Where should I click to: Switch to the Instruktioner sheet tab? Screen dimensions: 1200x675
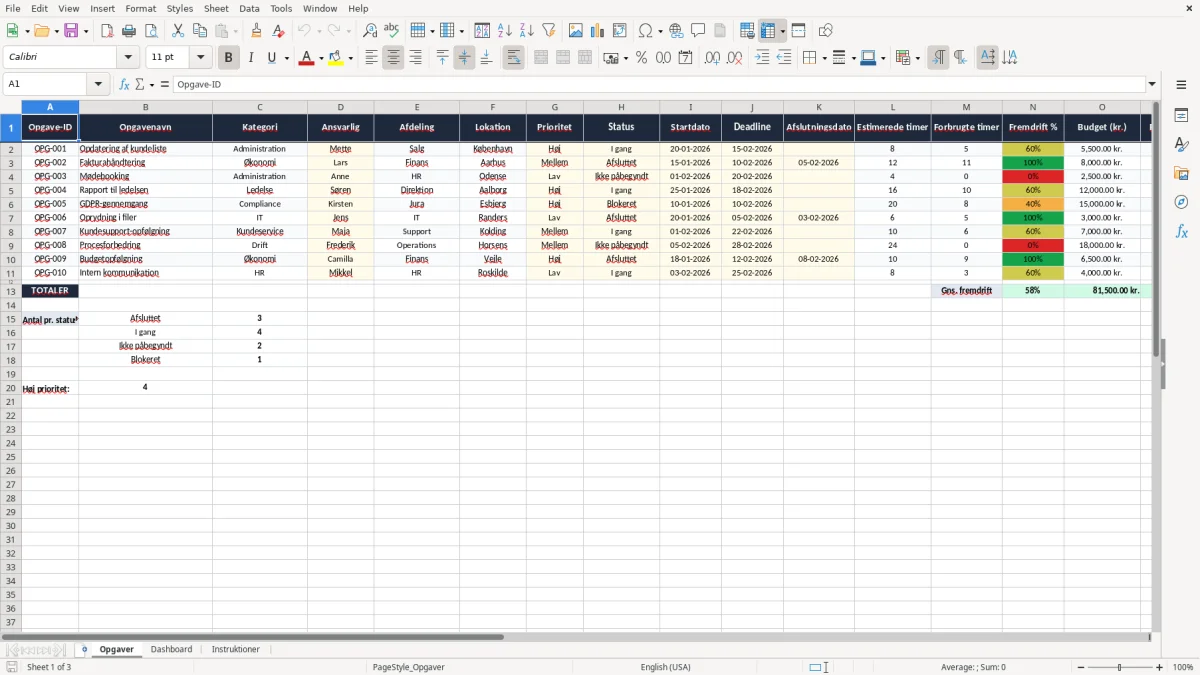tap(236, 649)
